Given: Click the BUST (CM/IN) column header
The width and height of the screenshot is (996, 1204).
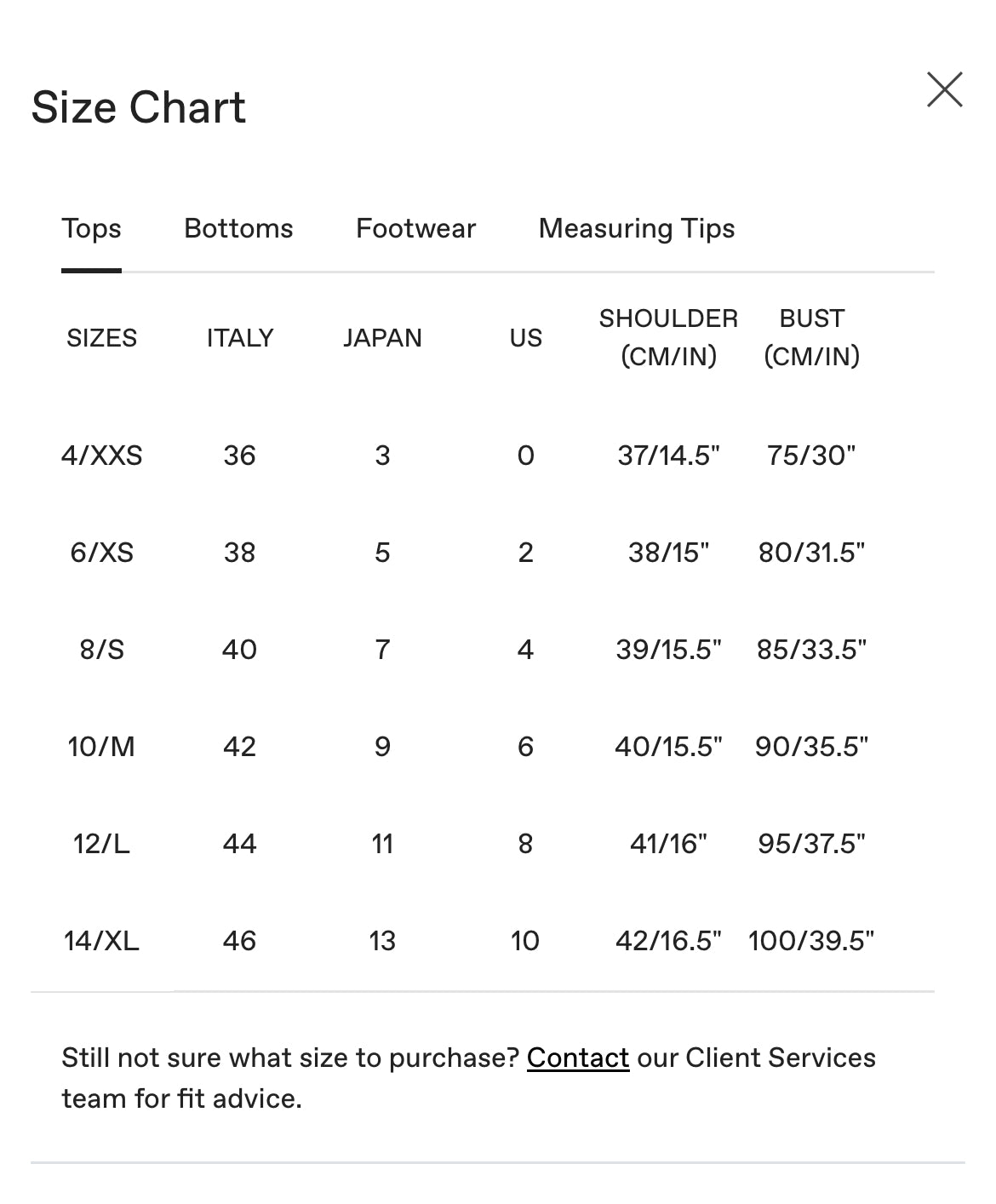Looking at the screenshot, I should pyautogui.click(x=811, y=337).
